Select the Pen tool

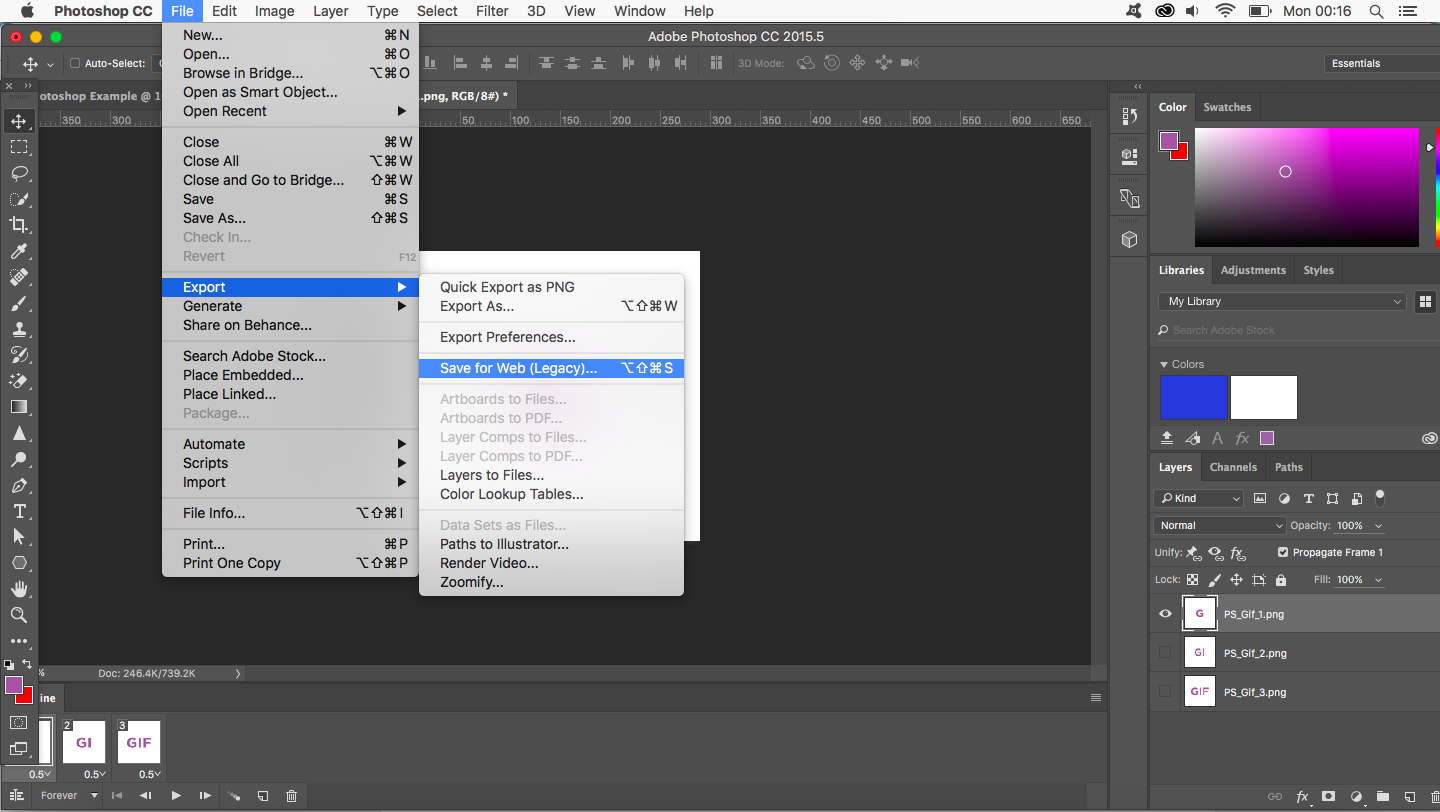(18, 485)
